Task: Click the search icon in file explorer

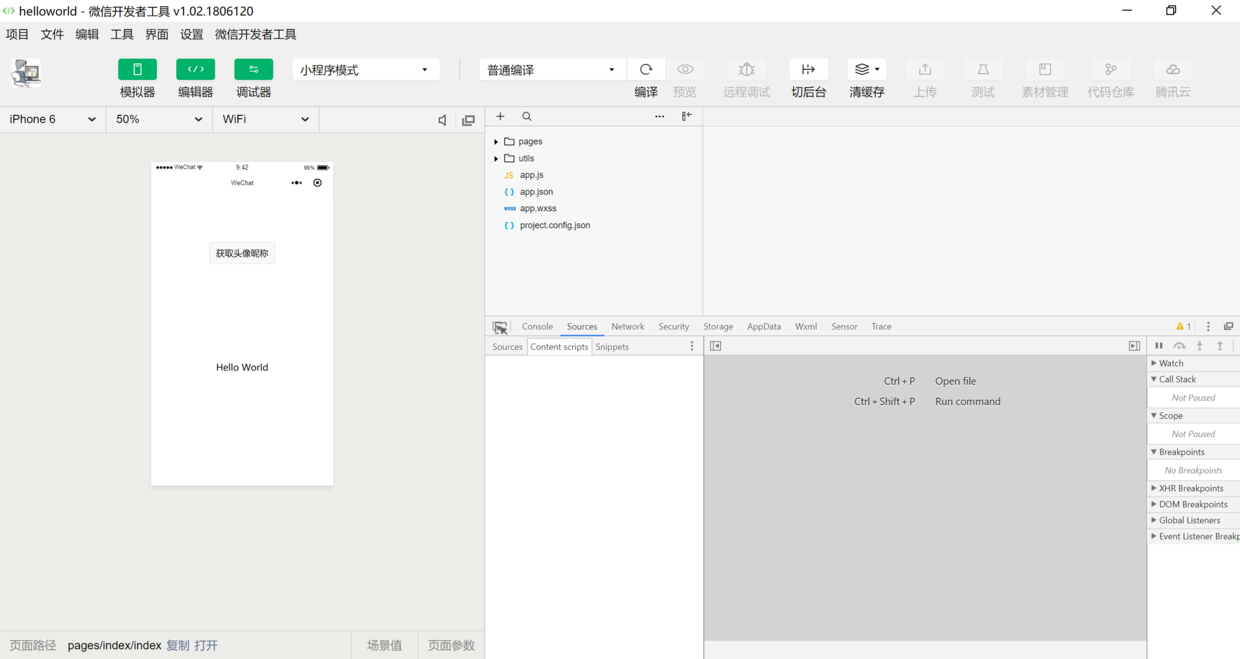Action: [527, 117]
